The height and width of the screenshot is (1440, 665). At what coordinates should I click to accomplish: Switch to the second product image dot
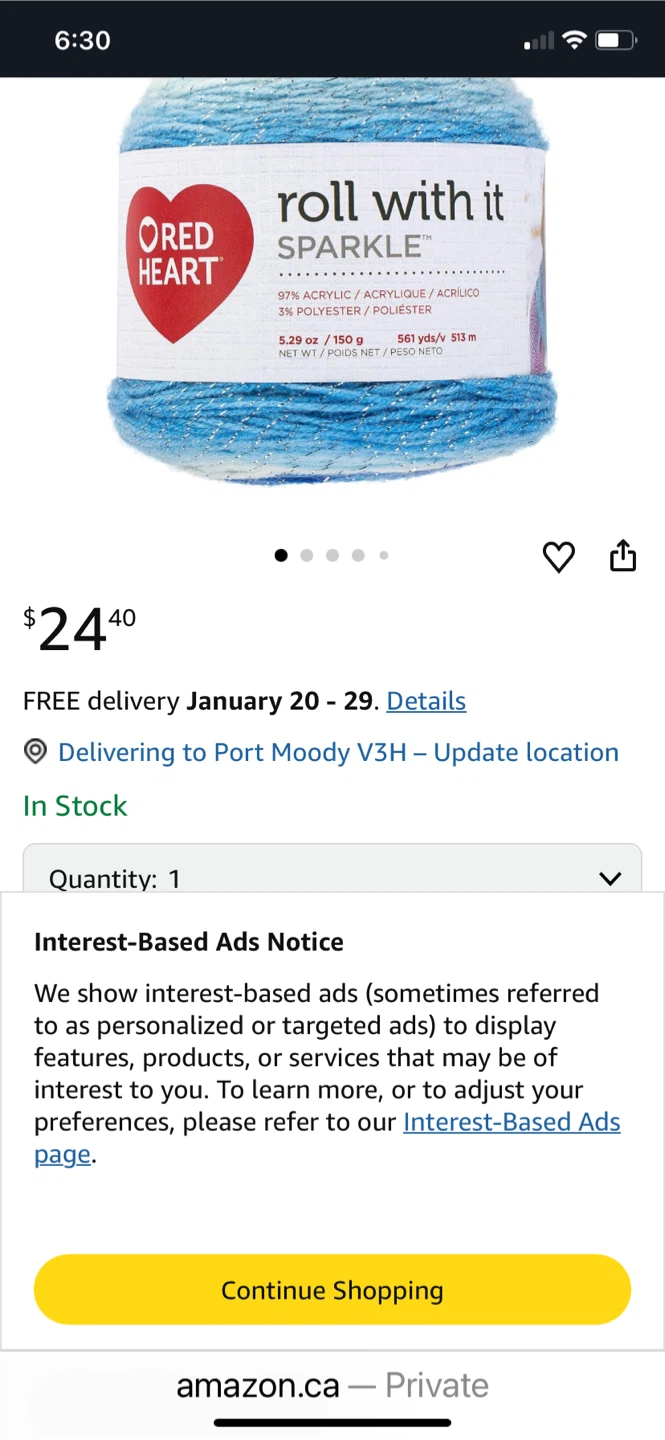(x=307, y=556)
